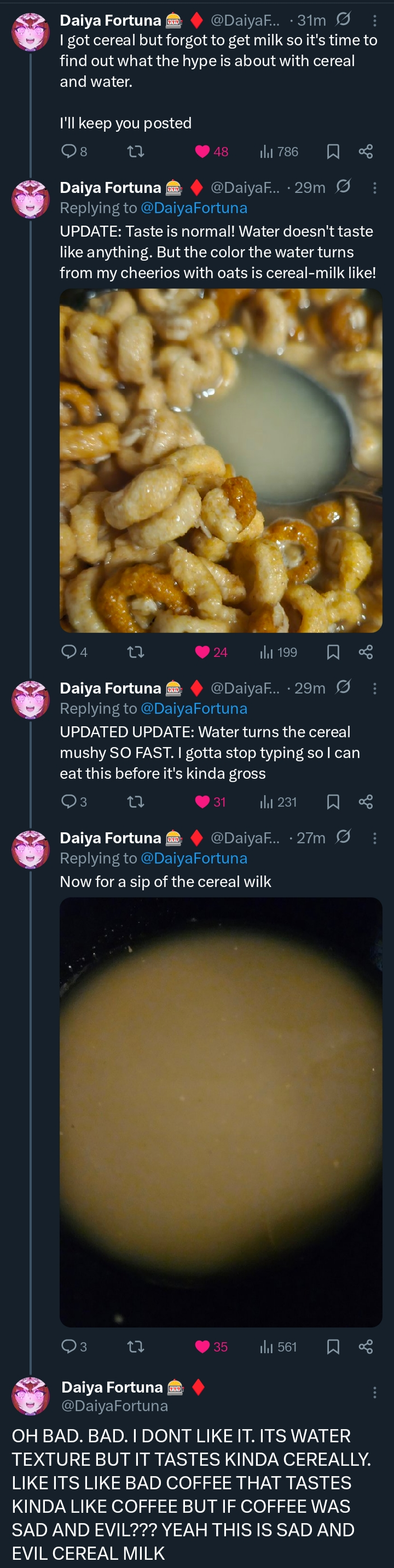Open @DaiyaFortuna link in Cheerios photo reply
The image size is (394, 1568).
(x=193, y=208)
